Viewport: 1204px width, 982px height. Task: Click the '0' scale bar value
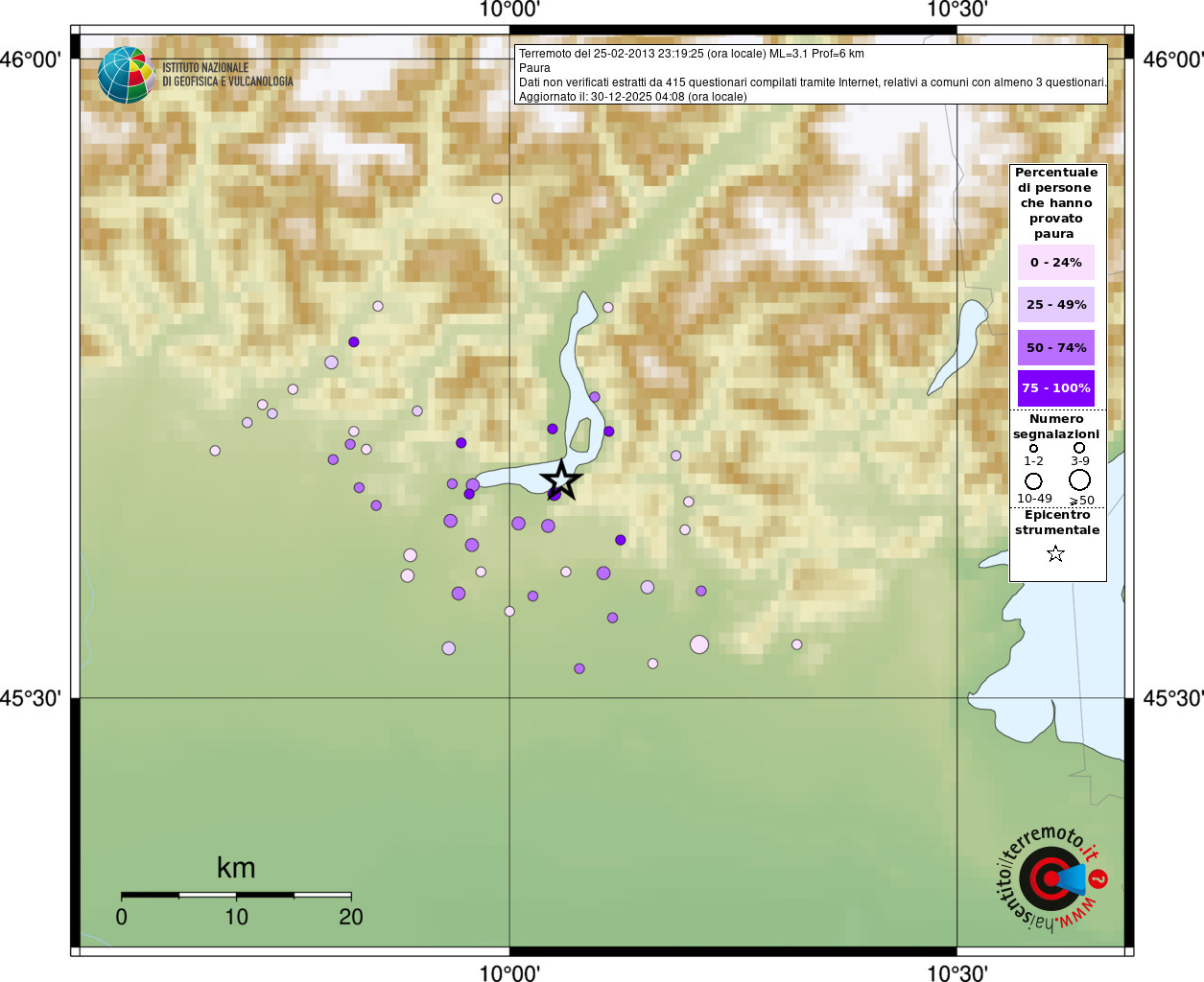click(x=121, y=917)
